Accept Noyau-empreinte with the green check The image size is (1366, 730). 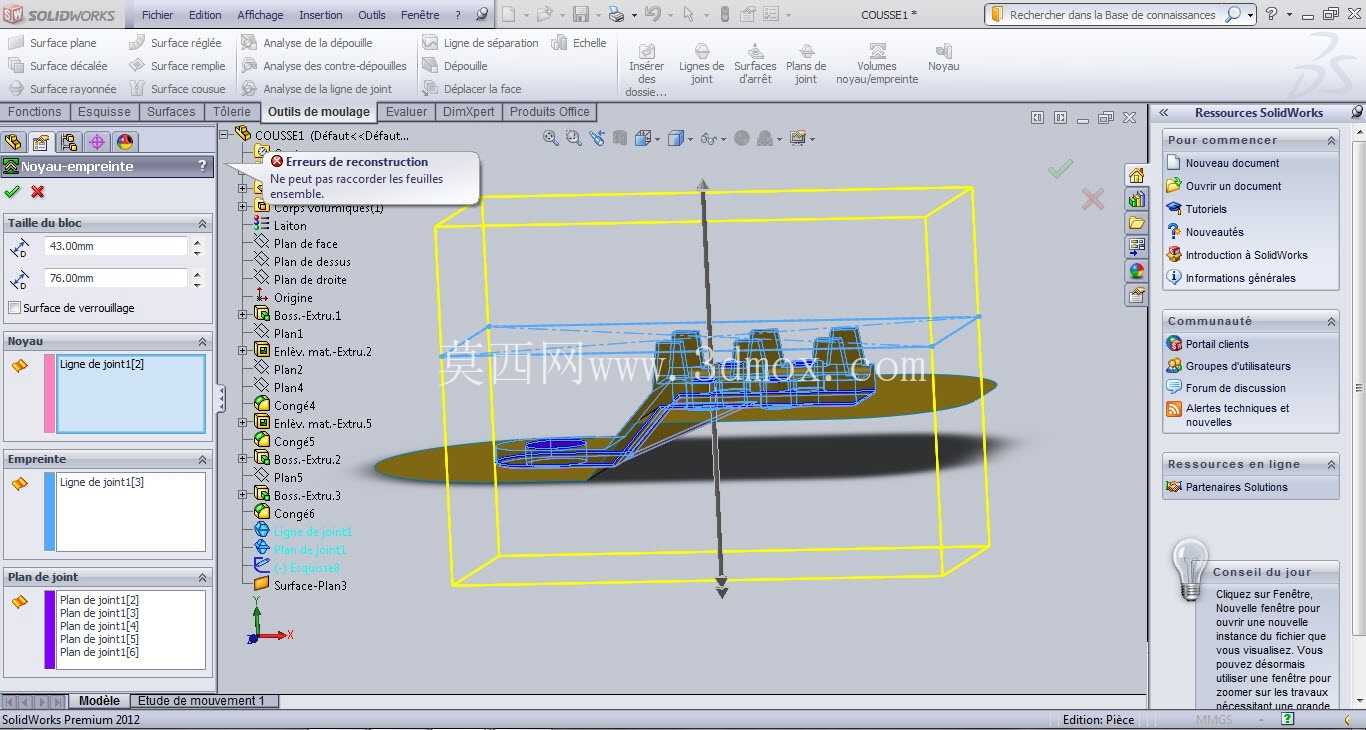pos(12,192)
